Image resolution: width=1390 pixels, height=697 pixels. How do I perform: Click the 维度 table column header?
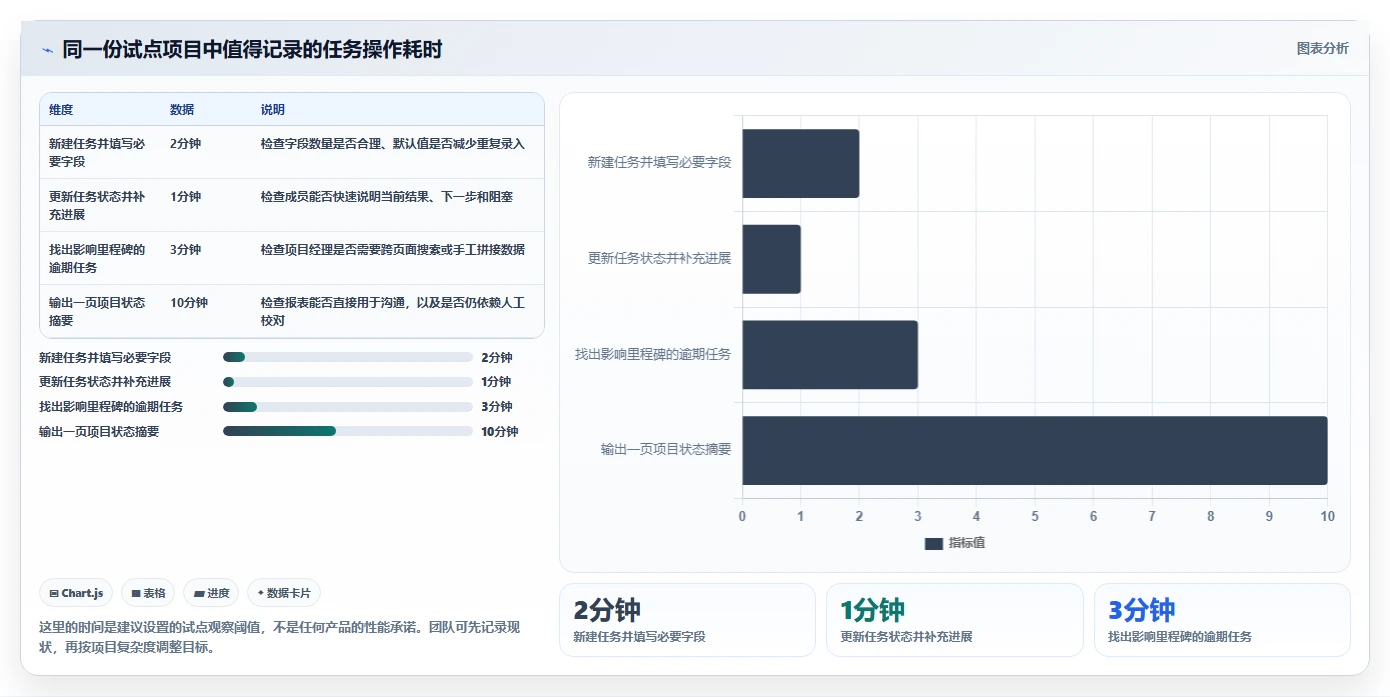(x=61, y=110)
